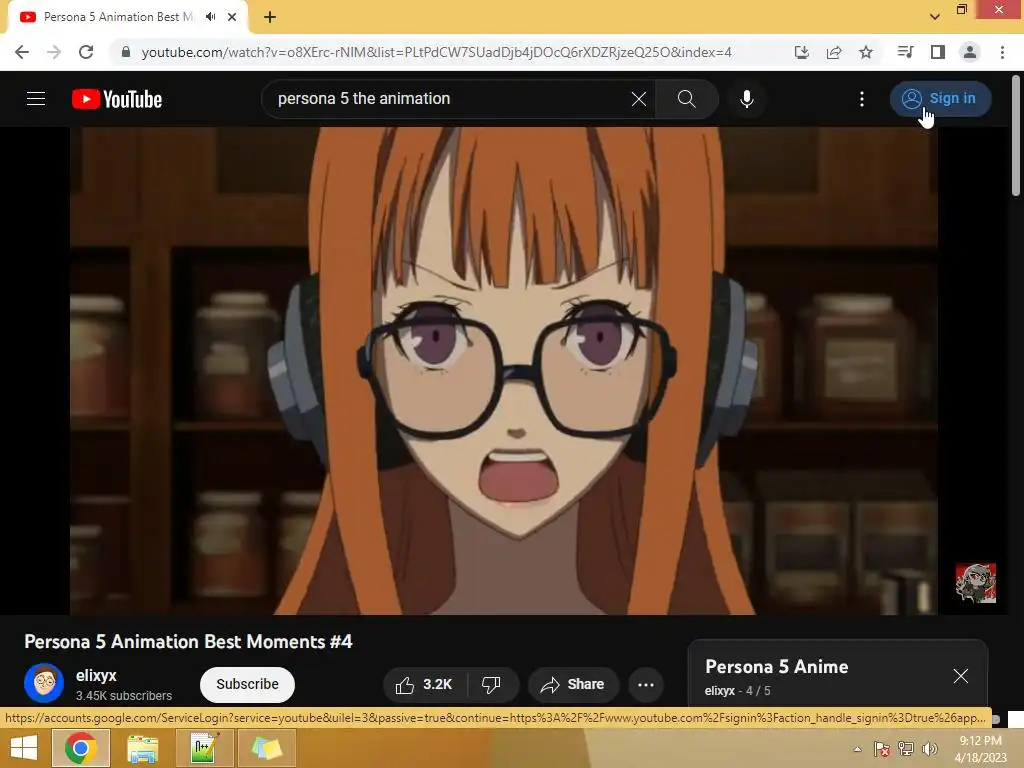Open the elixyx channel avatar

[44, 683]
